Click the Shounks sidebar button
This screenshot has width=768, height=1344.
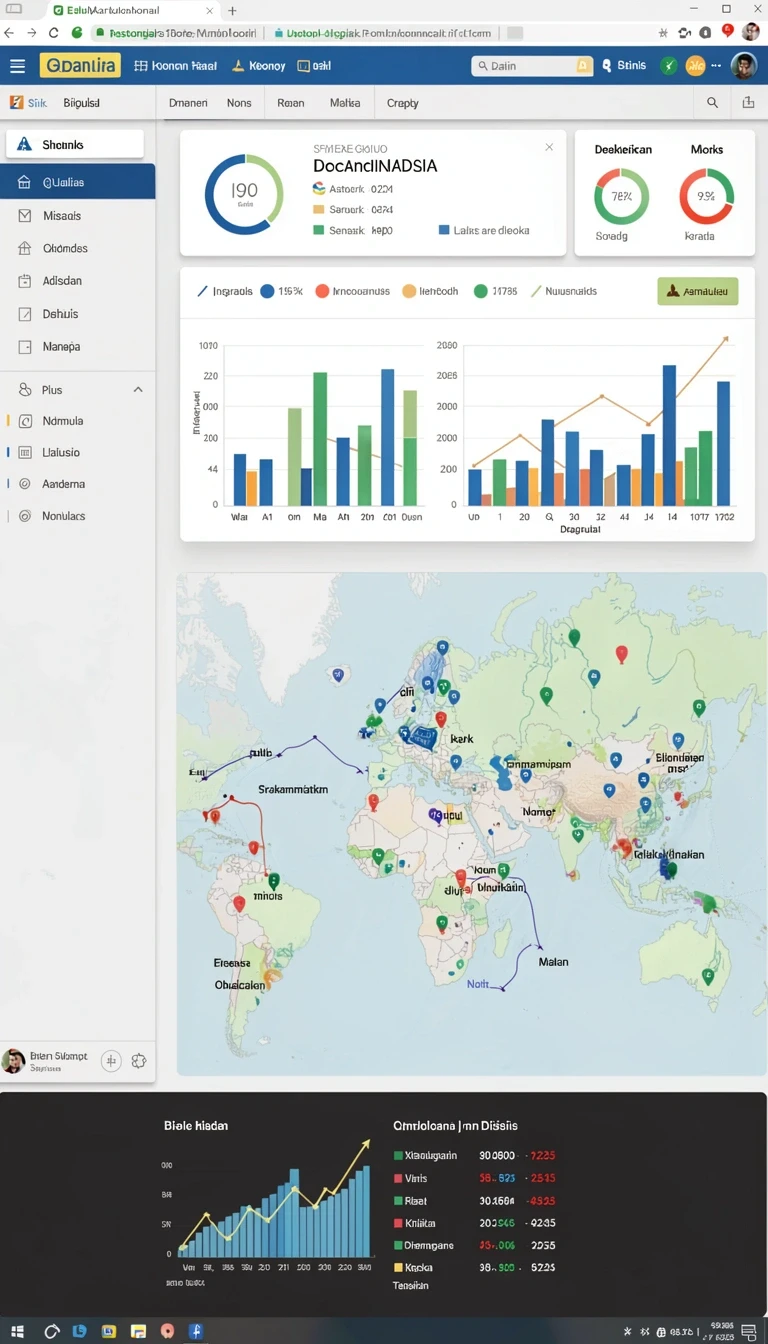[75, 145]
